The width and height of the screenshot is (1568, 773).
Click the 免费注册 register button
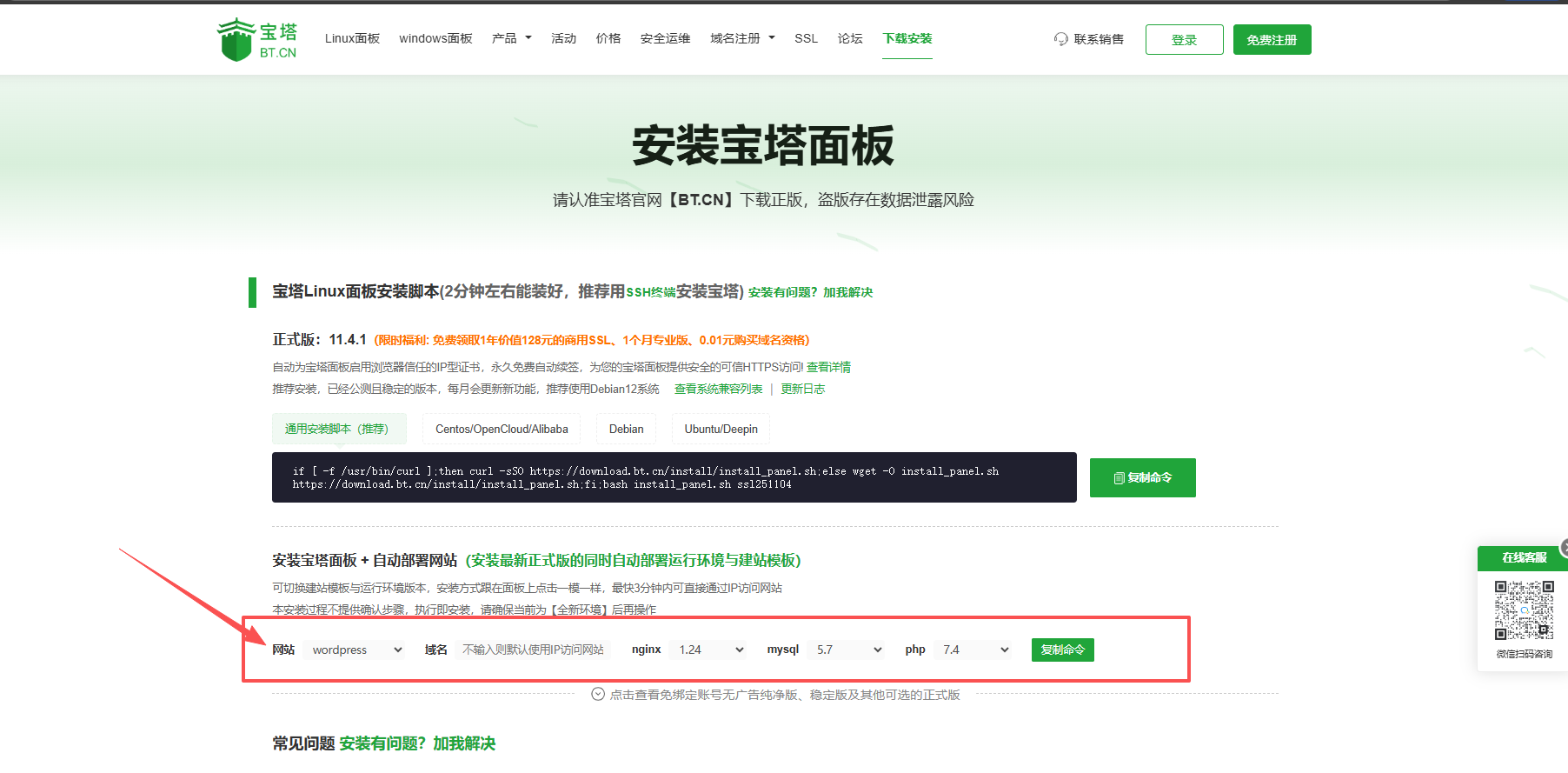[1272, 40]
